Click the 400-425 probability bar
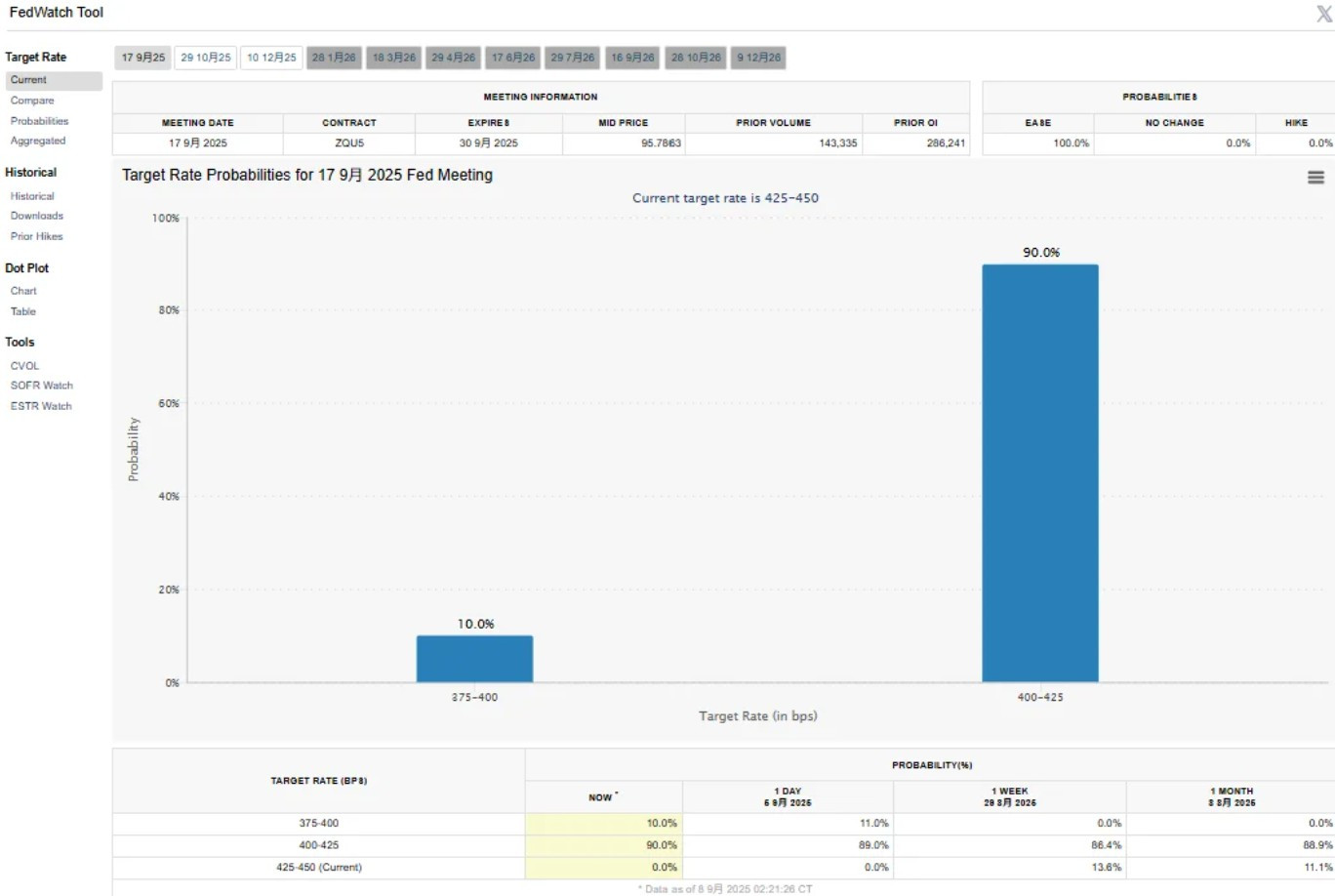Screen dimensions: 1335x896 click(1040, 473)
